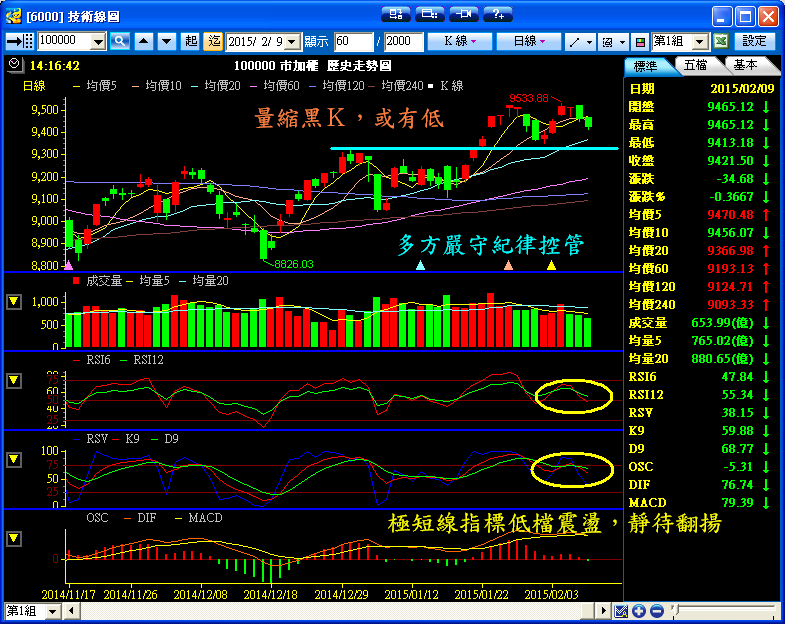Click the magnifier search icon beside symbol box
785x624 pixels.
(120, 41)
